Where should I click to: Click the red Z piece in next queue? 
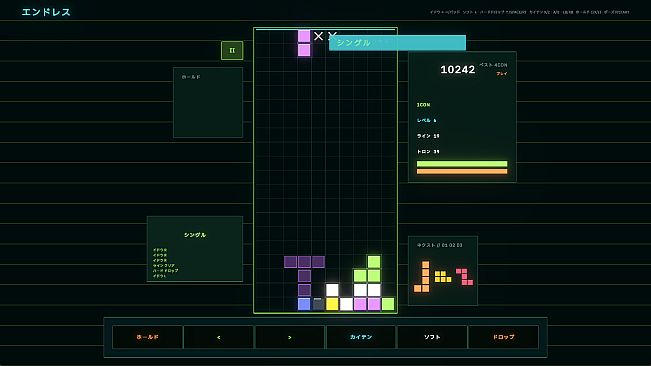[465, 277]
